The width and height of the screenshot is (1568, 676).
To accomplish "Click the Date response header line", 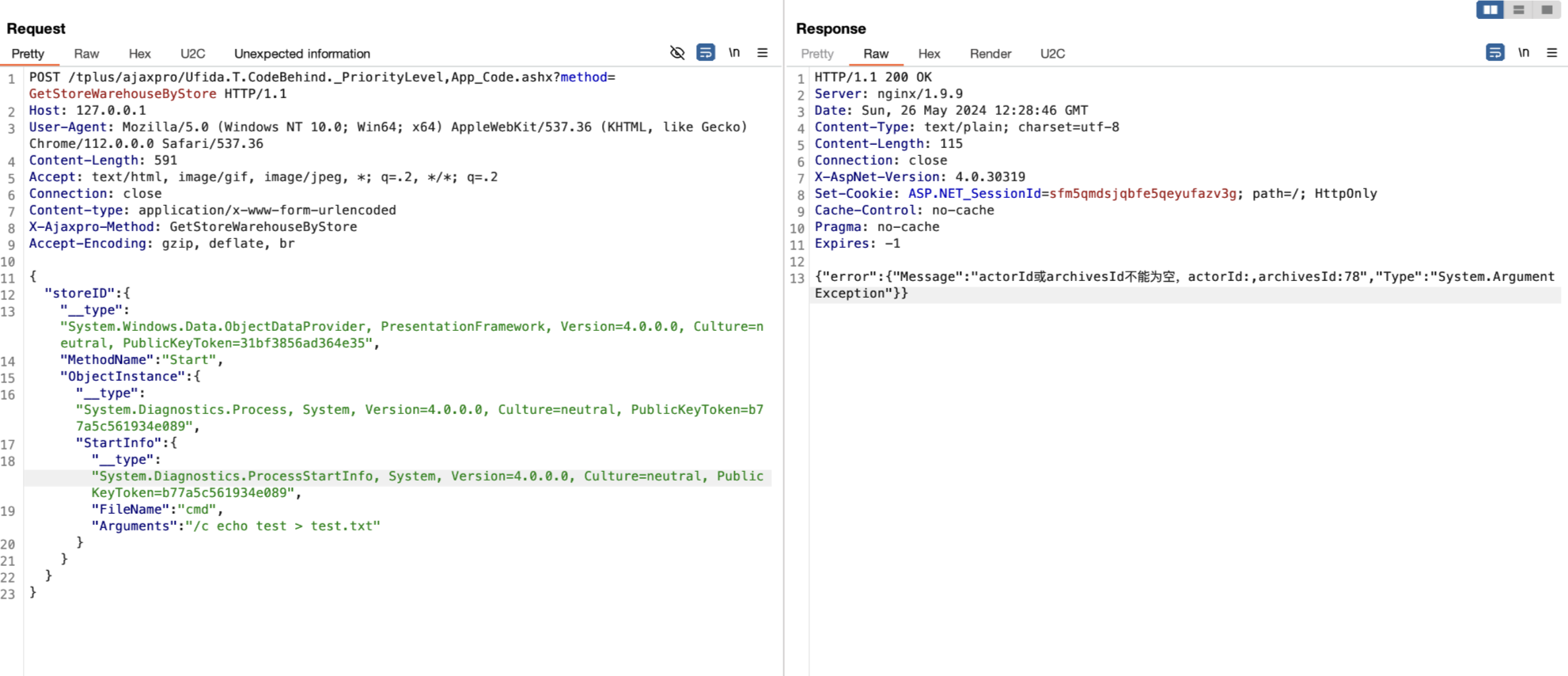I will [952, 110].
